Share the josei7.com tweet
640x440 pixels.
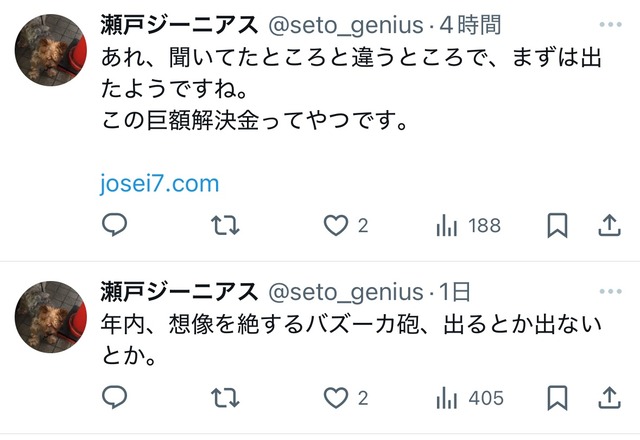609,226
